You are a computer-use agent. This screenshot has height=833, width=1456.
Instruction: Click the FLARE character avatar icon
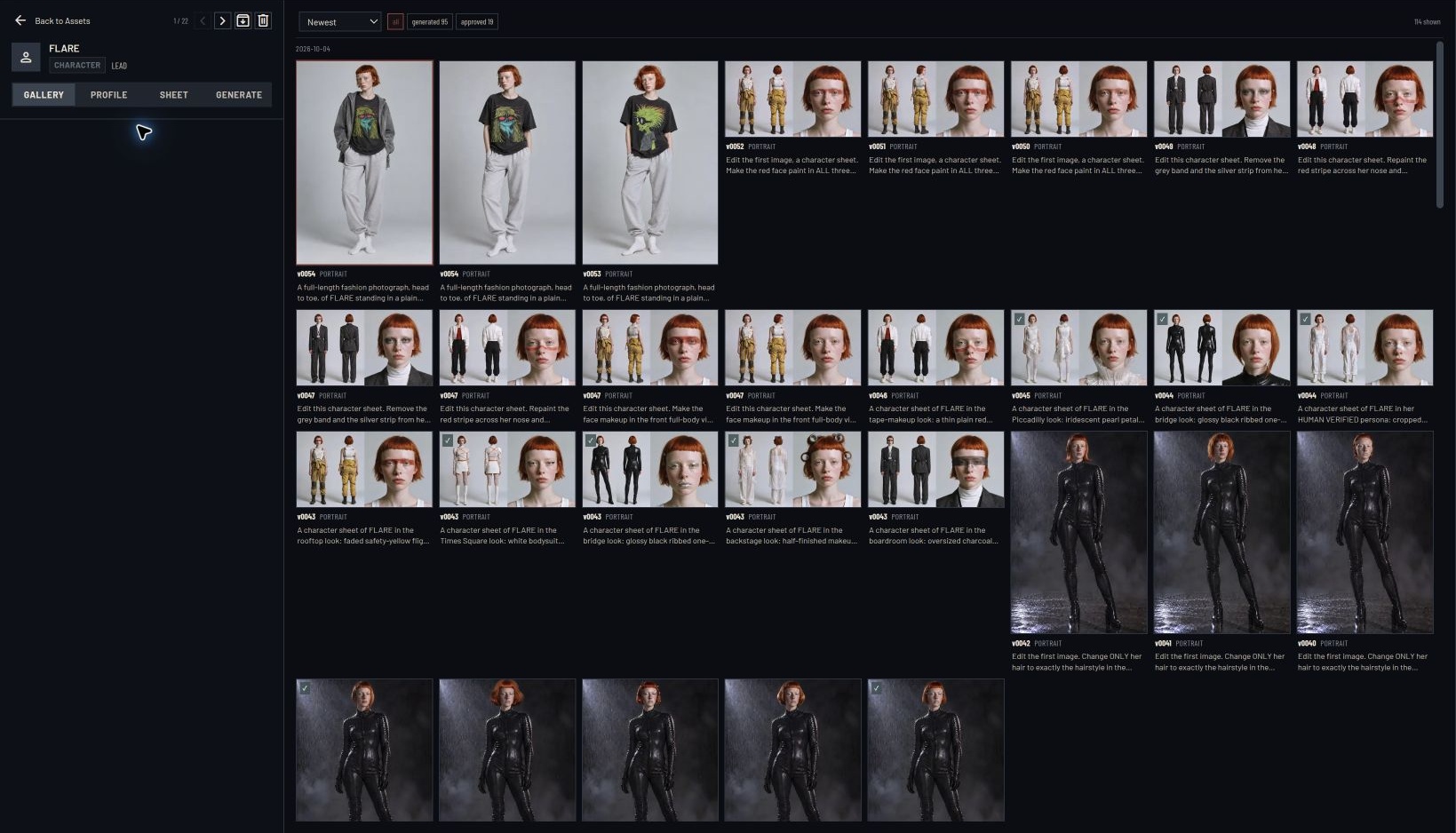coord(26,57)
